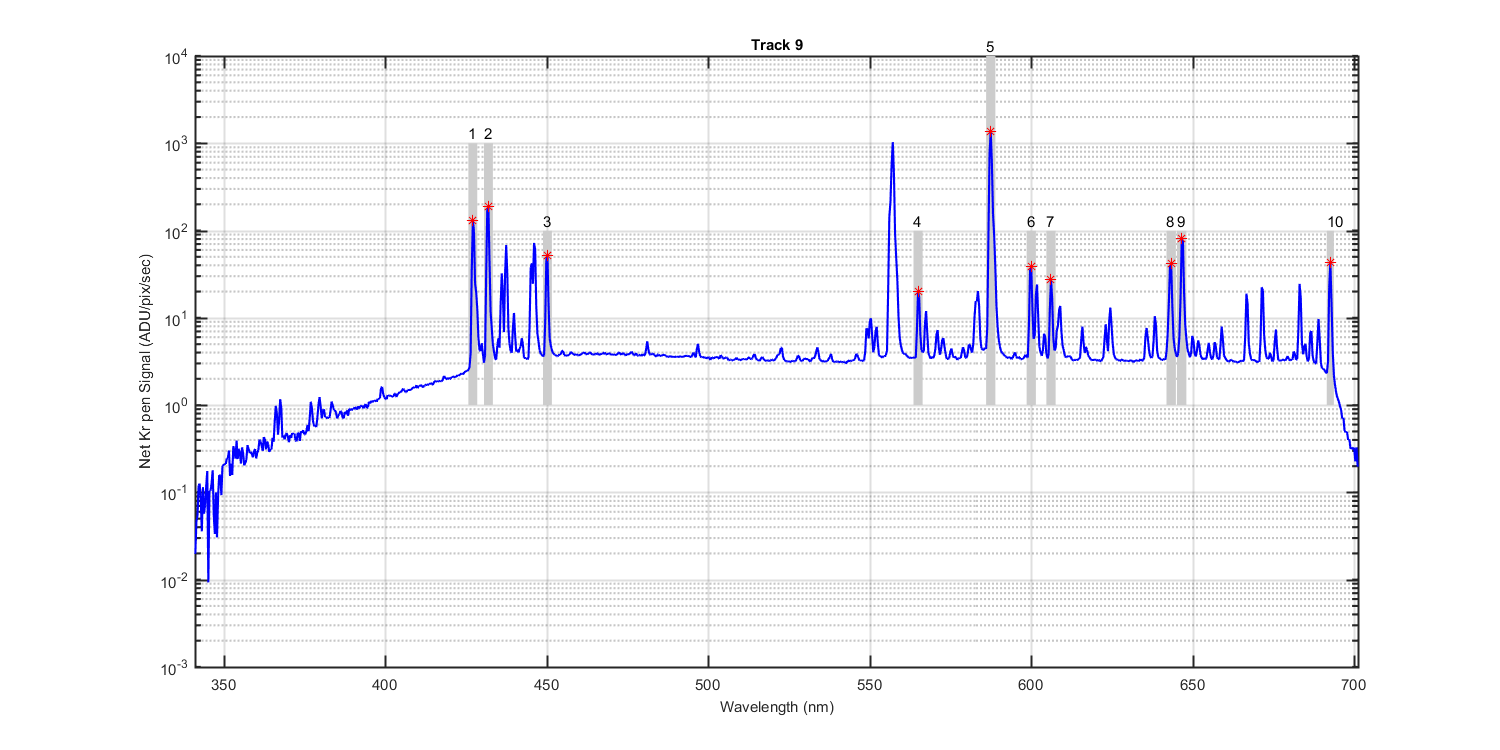Click the y-axis tick label 10^-2
The width and height of the screenshot is (1500, 750).
176,581
